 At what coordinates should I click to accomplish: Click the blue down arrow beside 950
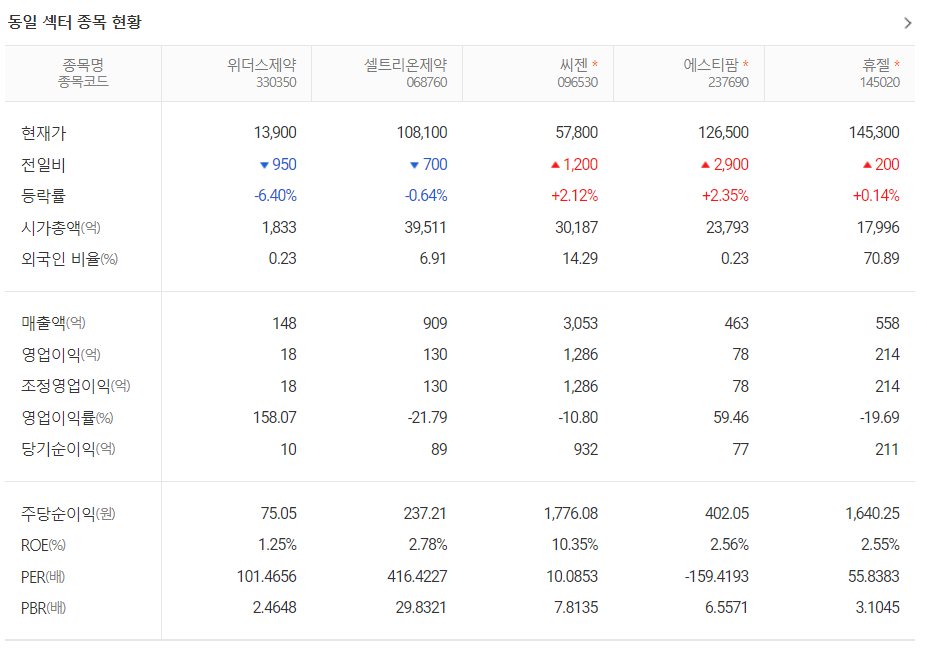pyautogui.click(x=264, y=165)
